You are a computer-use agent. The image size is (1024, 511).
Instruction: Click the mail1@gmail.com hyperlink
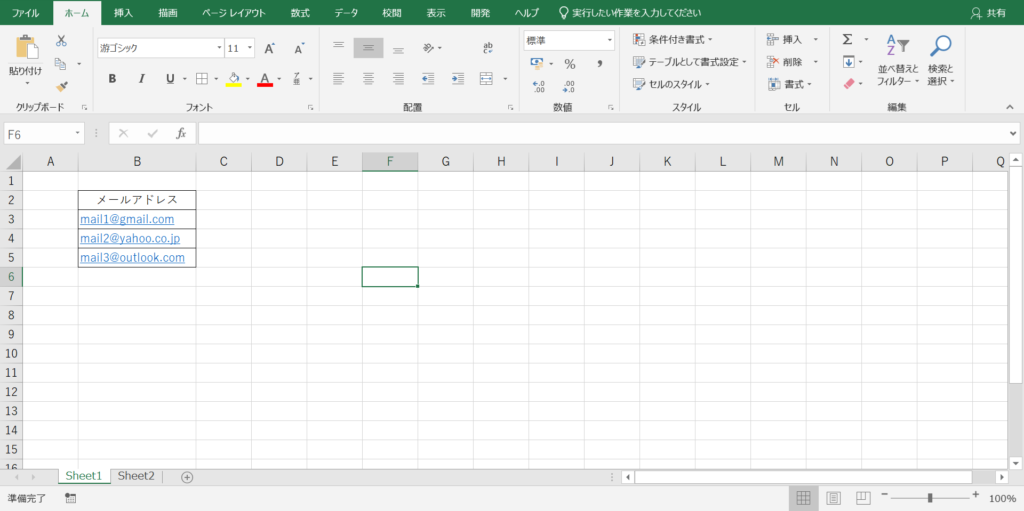(x=127, y=219)
